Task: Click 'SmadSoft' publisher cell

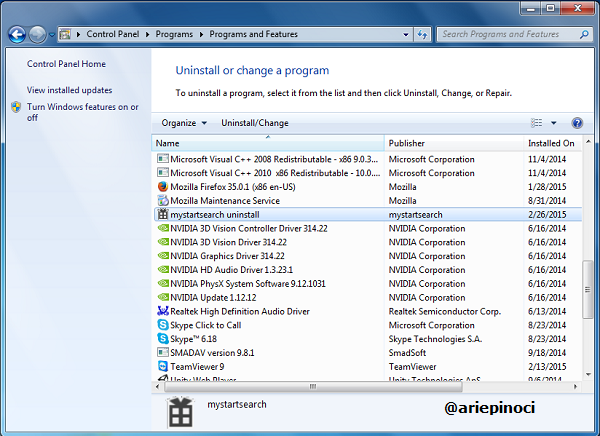Action: [407, 353]
